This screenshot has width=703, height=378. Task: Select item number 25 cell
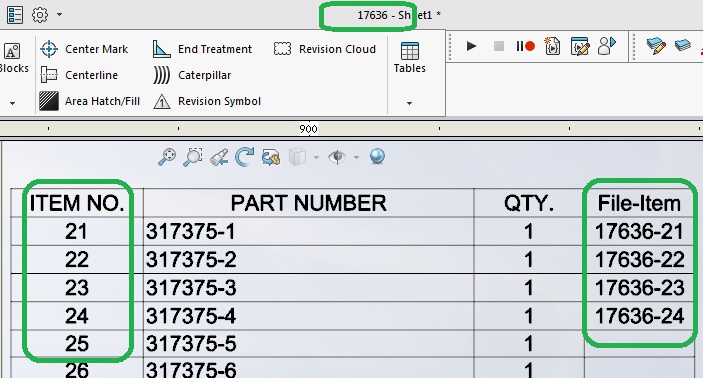pyautogui.click(x=77, y=343)
